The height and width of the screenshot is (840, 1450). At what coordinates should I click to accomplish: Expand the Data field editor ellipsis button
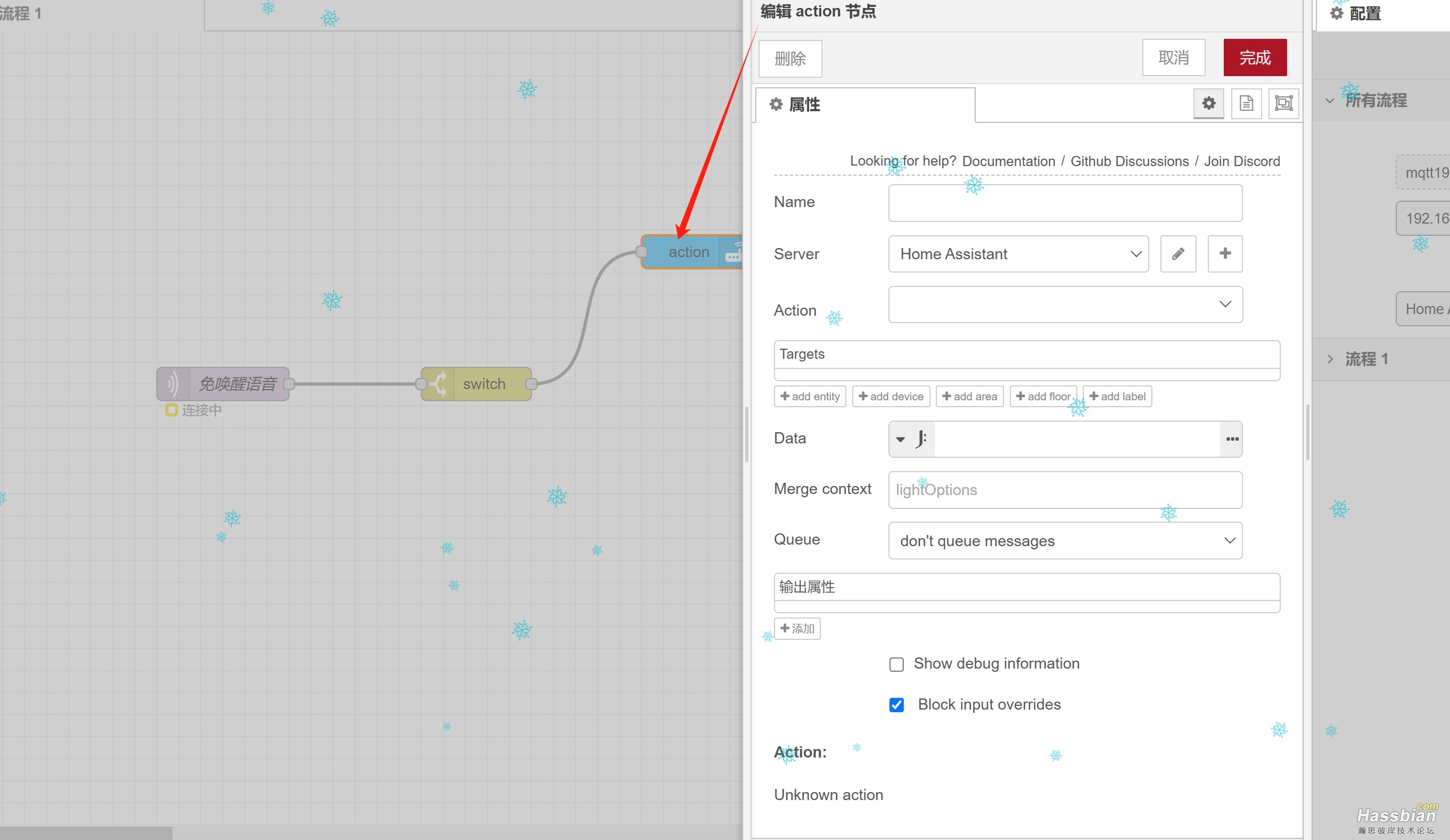tap(1231, 439)
